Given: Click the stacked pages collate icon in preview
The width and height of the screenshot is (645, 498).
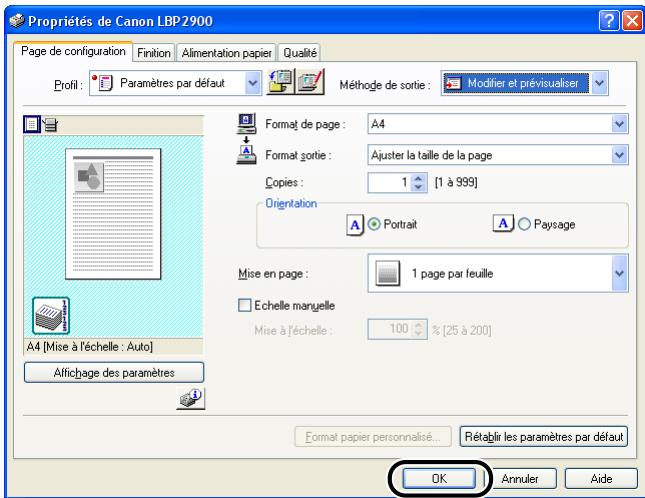Looking at the screenshot, I should (x=51, y=315).
